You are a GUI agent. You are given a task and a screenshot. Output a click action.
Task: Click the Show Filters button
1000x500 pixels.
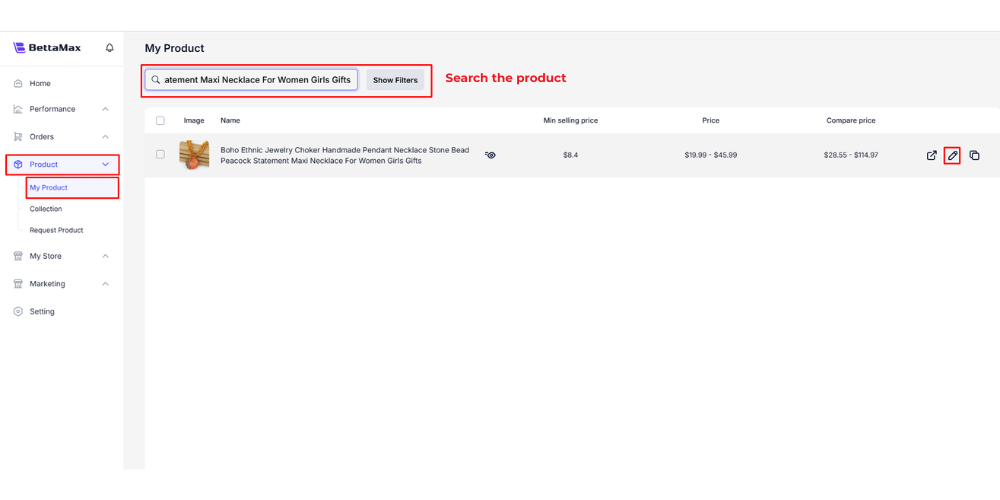395,80
